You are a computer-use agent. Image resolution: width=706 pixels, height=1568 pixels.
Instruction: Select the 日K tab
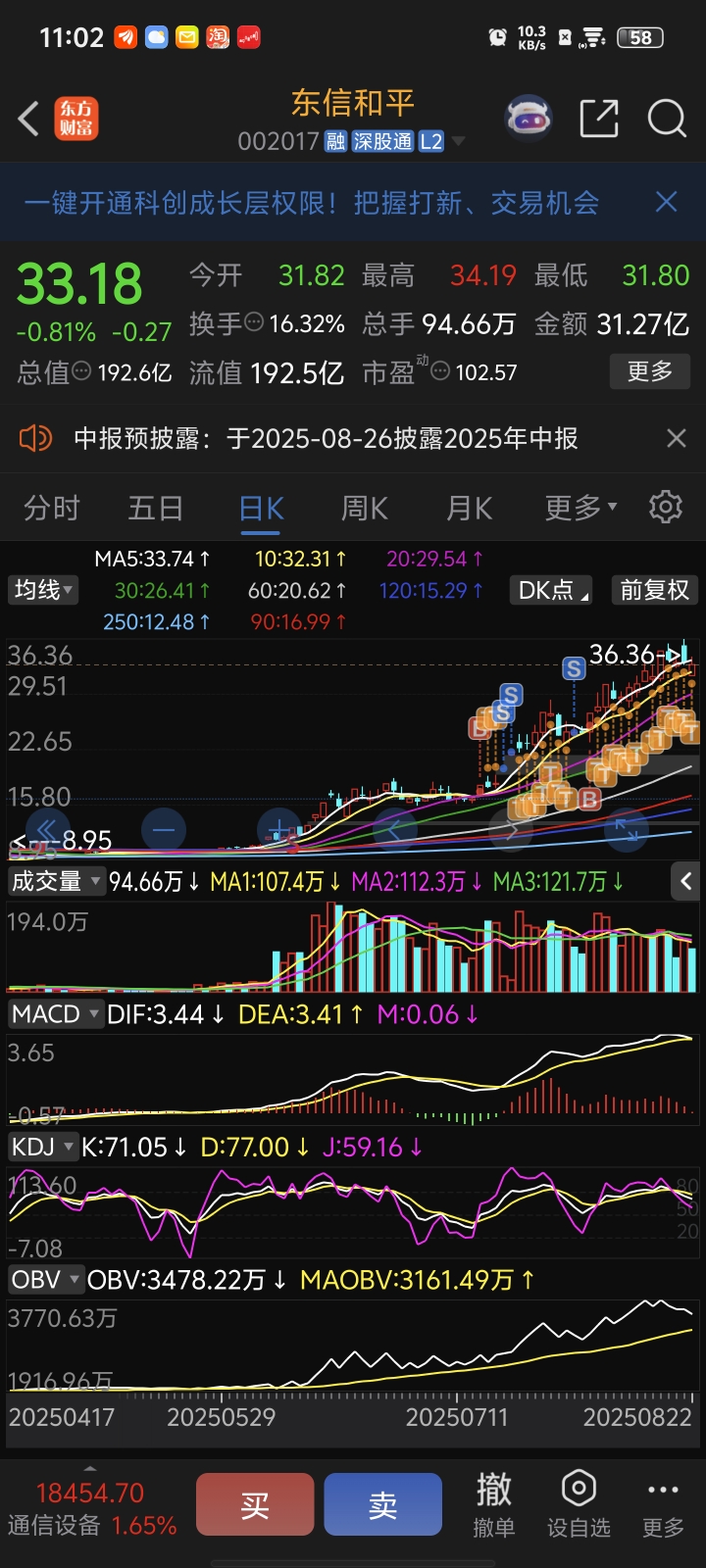(262, 508)
